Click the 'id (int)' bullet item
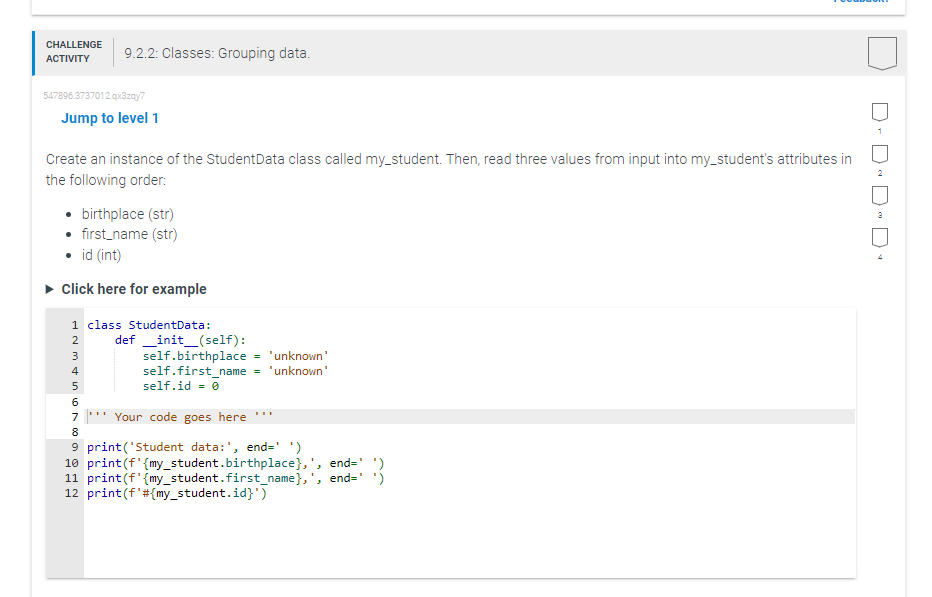 [101, 255]
